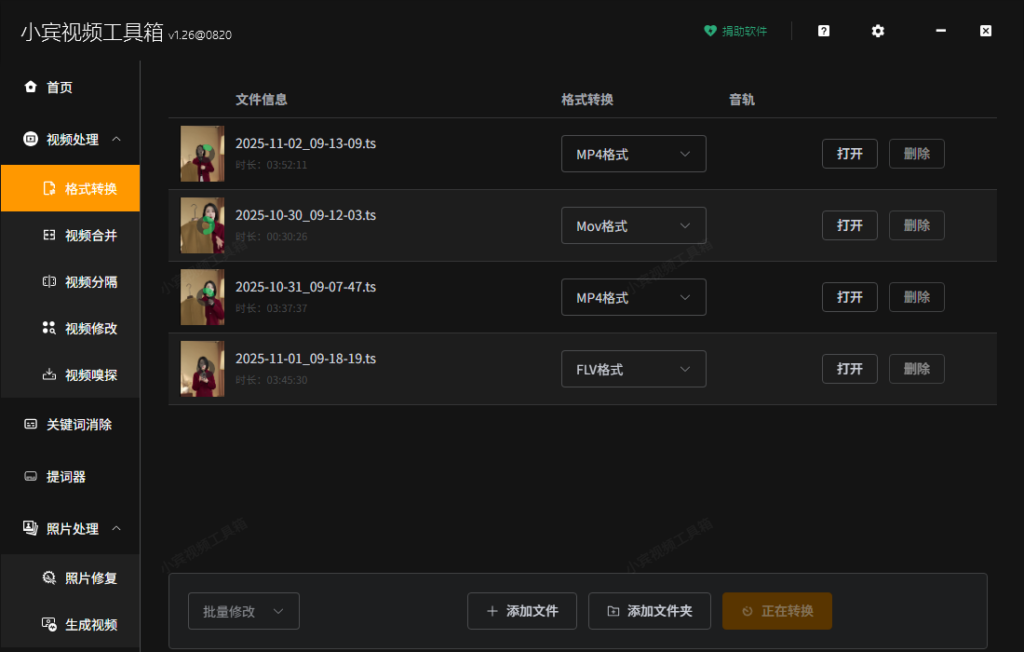Open the 生成视频 generate video icon
This screenshot has height=652, width=1024.
point(48,623)
